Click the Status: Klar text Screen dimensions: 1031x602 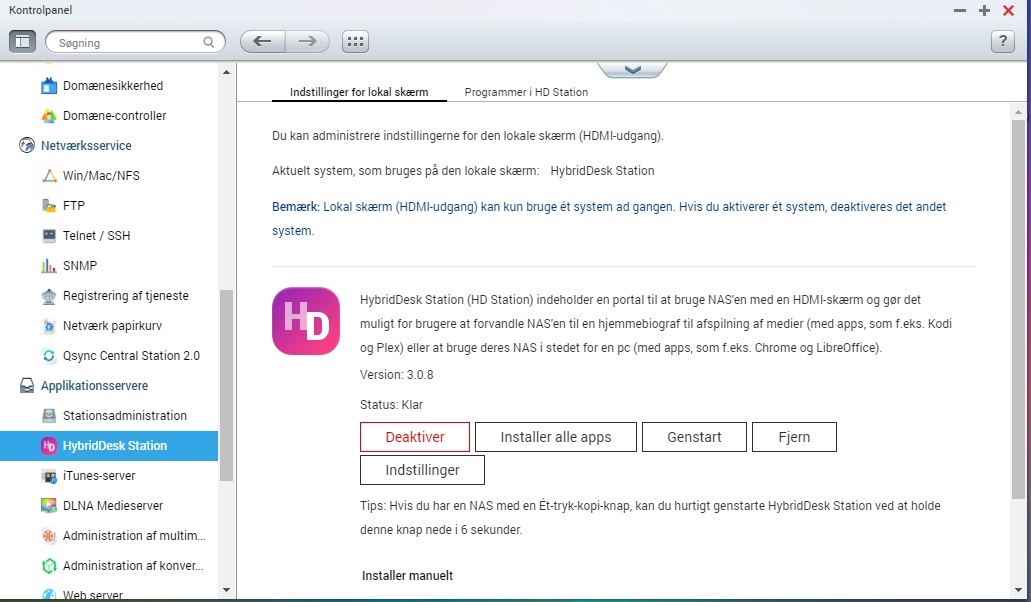tap(391, 405)
